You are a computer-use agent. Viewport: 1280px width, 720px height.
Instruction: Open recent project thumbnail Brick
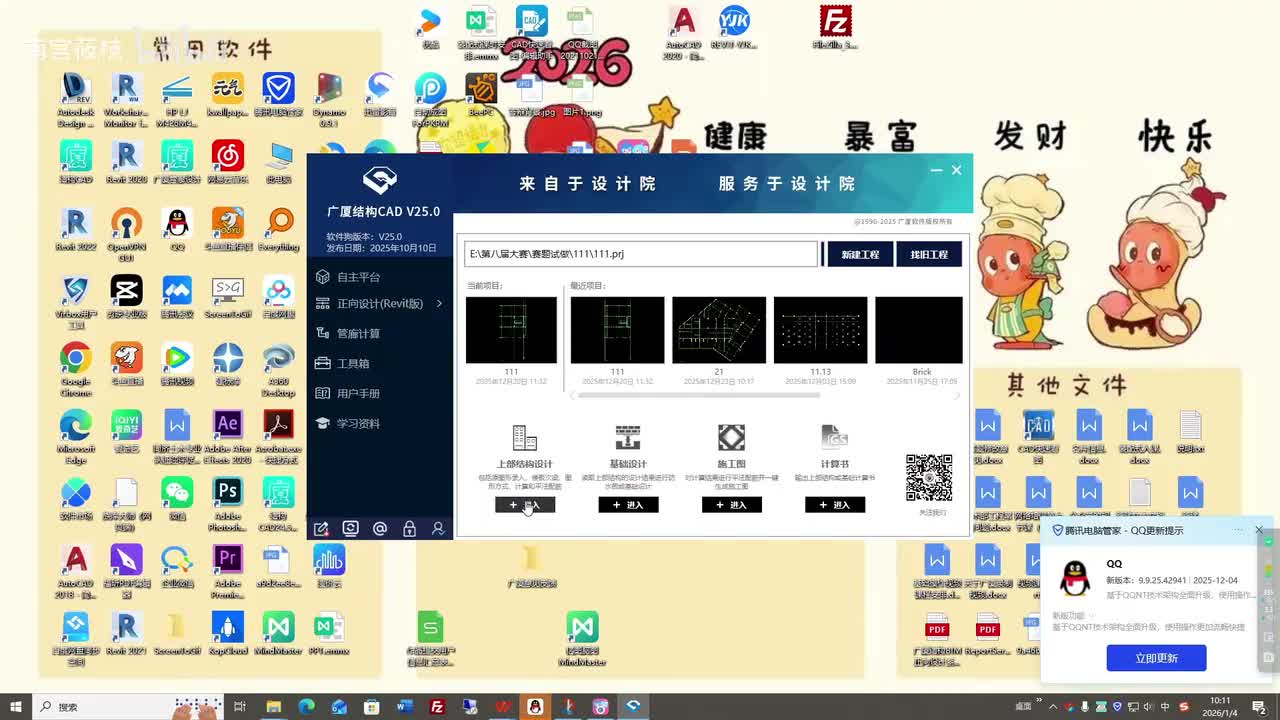(x=919, y=330)
